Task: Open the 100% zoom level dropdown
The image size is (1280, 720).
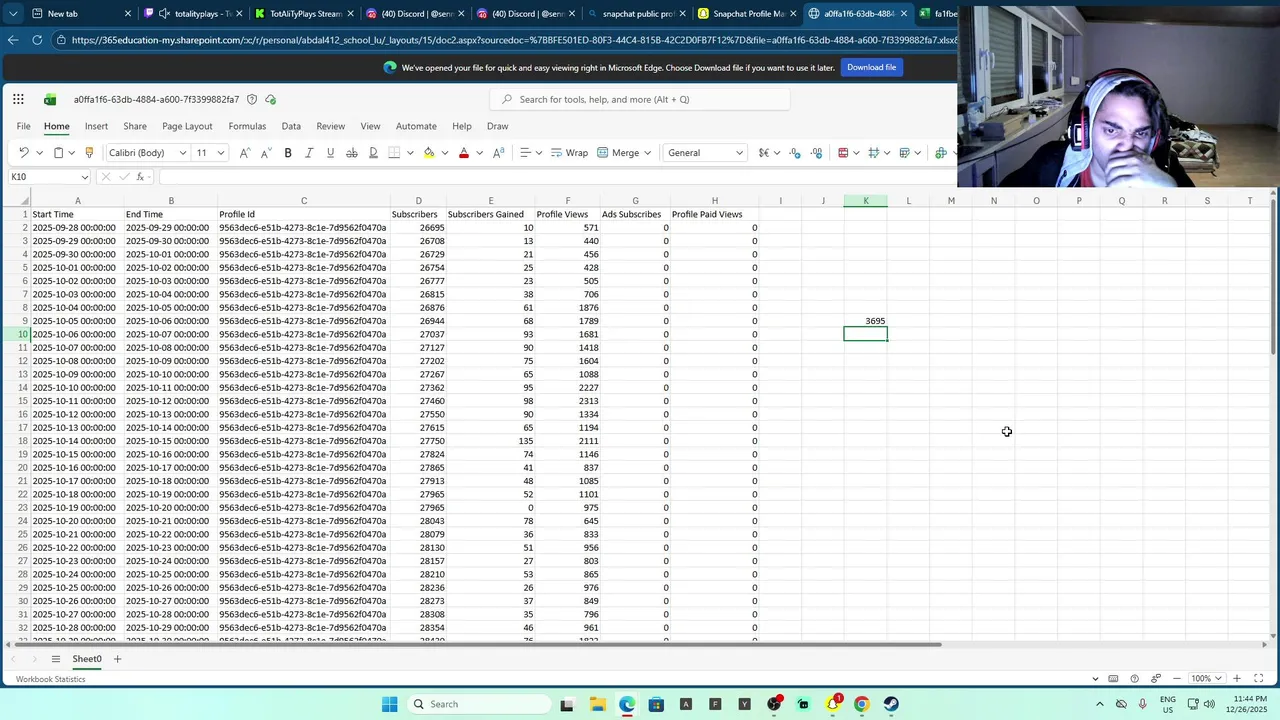Action: click(x=1206, y=679)
